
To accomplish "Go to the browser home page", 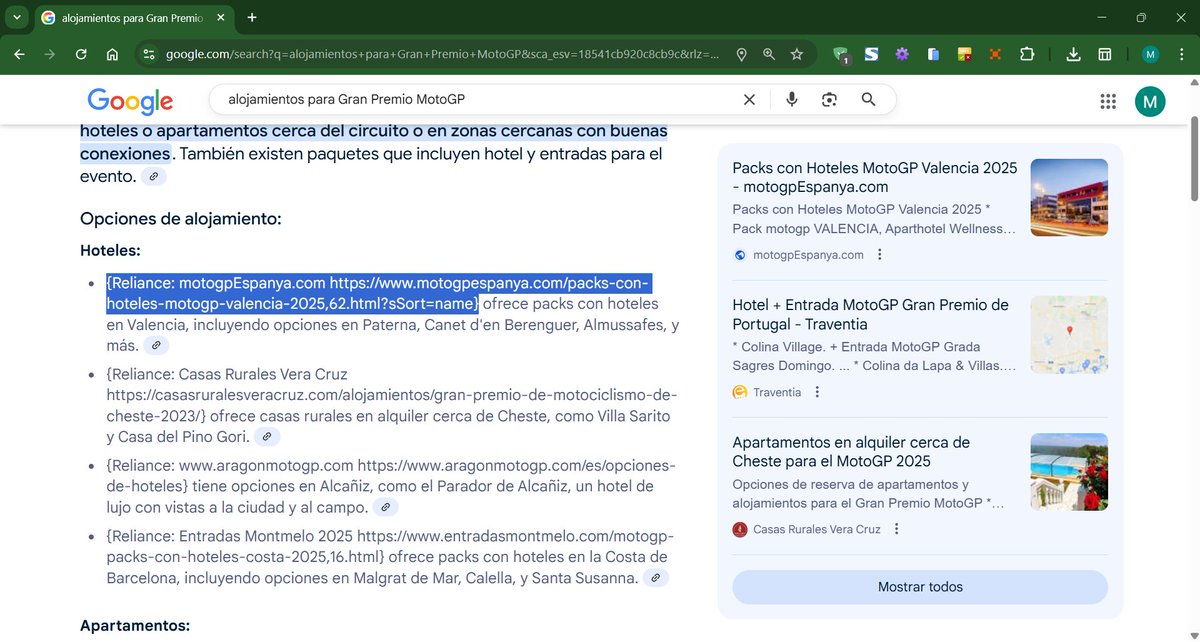I will click(112, 55).
